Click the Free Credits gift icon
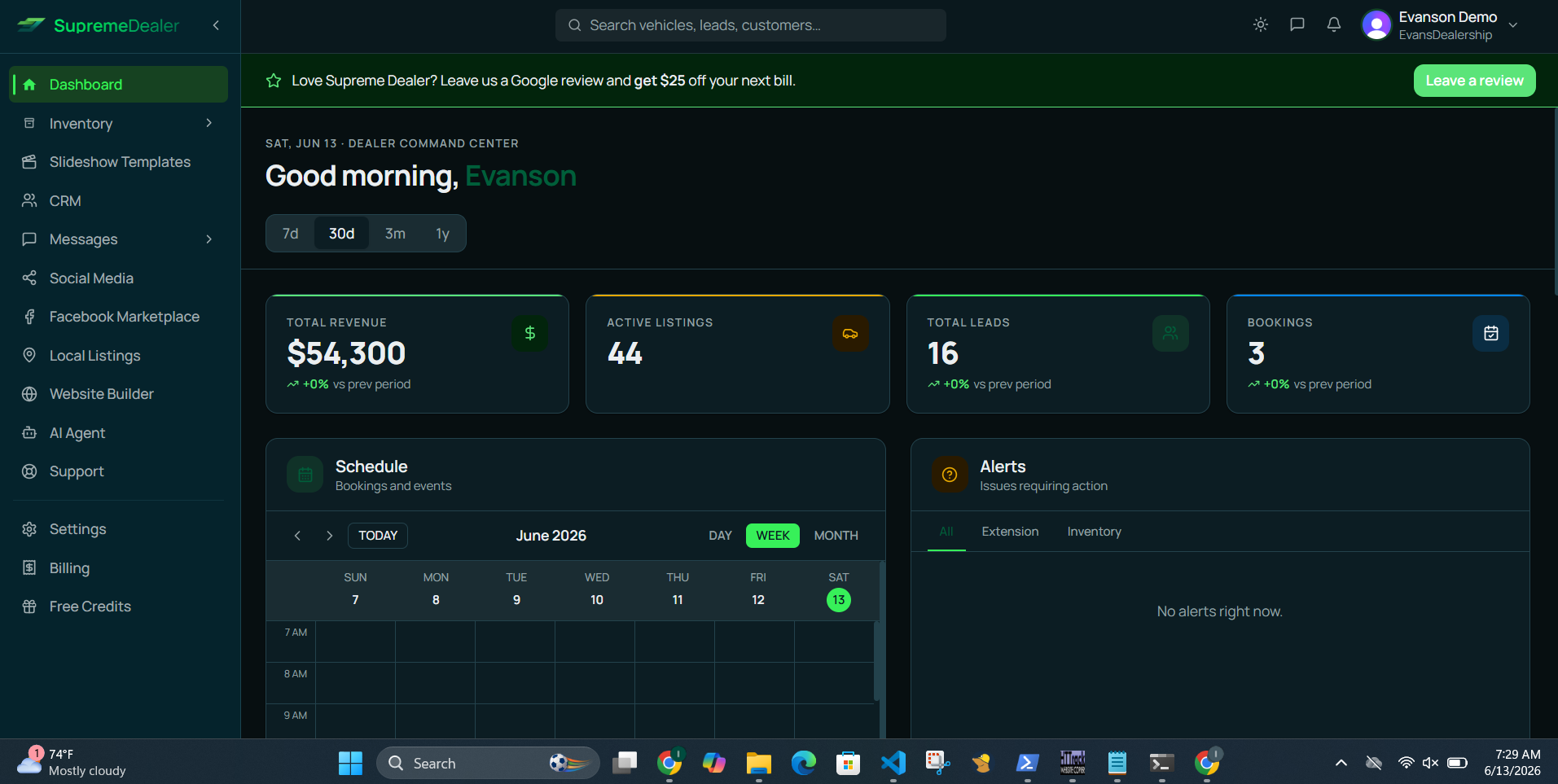The image size is (1558, 784). point(29,607)
